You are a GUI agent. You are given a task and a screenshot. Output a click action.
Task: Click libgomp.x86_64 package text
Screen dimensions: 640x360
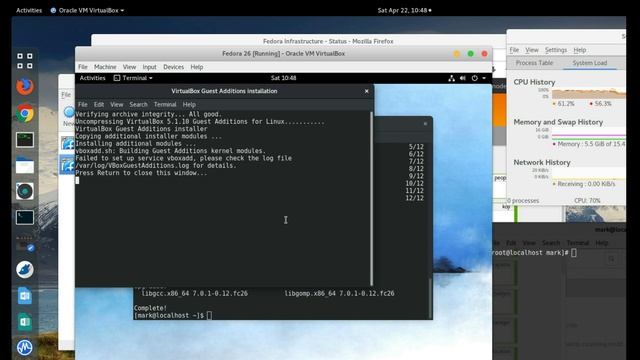[x=339, y=293]
